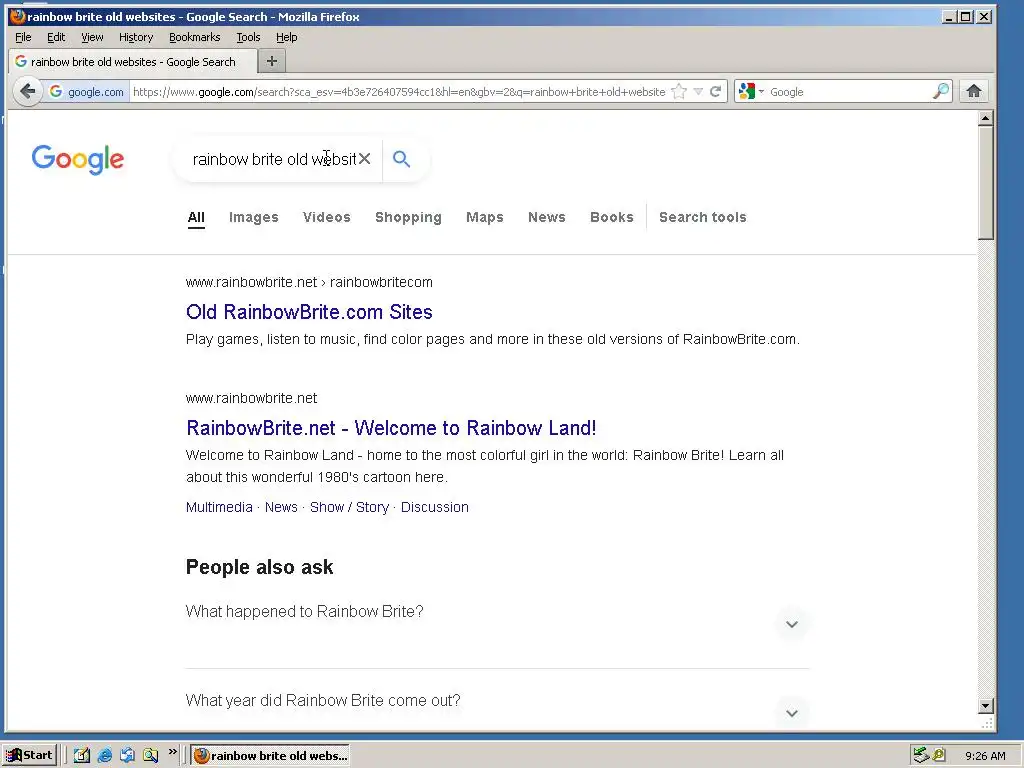Viewport: 1024px width, 768px height.
Task: Click the page scrollbar up arrow
Action: point(985,118)
